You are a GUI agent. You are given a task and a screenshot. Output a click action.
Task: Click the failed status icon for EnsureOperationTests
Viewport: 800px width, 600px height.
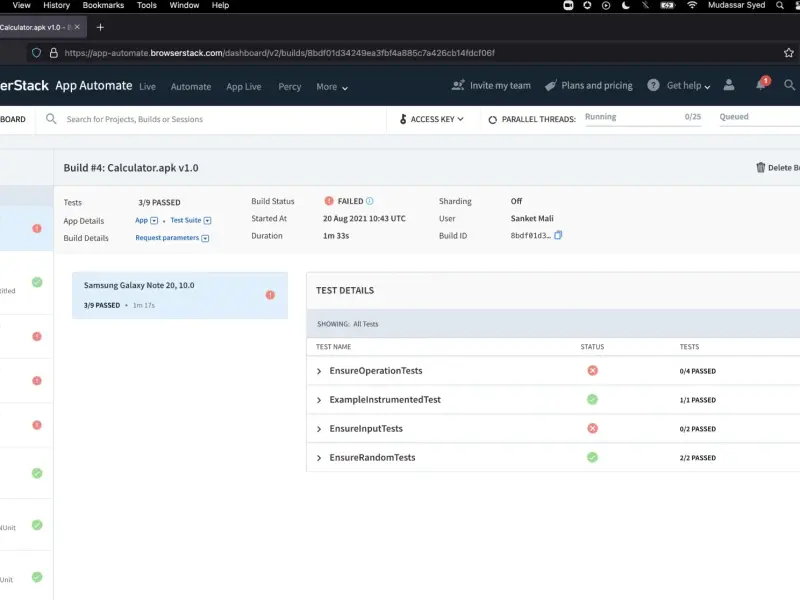[x=592, y=370]
